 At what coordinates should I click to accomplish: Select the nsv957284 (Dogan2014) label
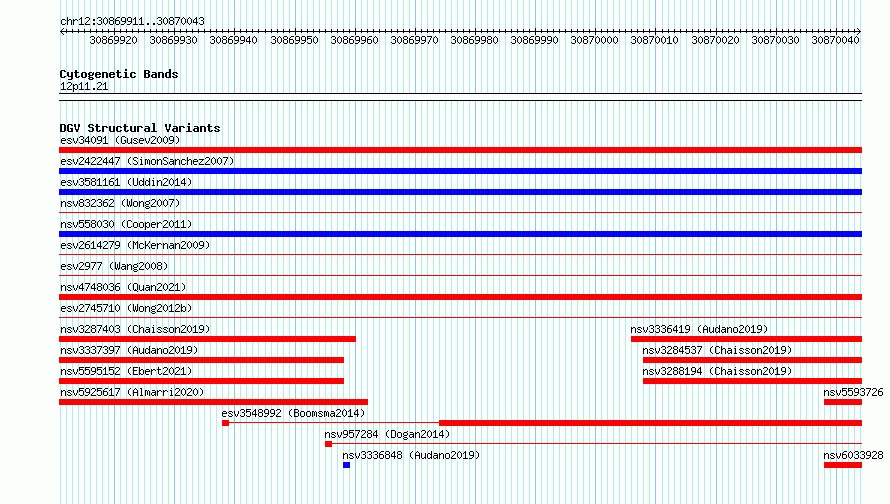tap(387, 434)
